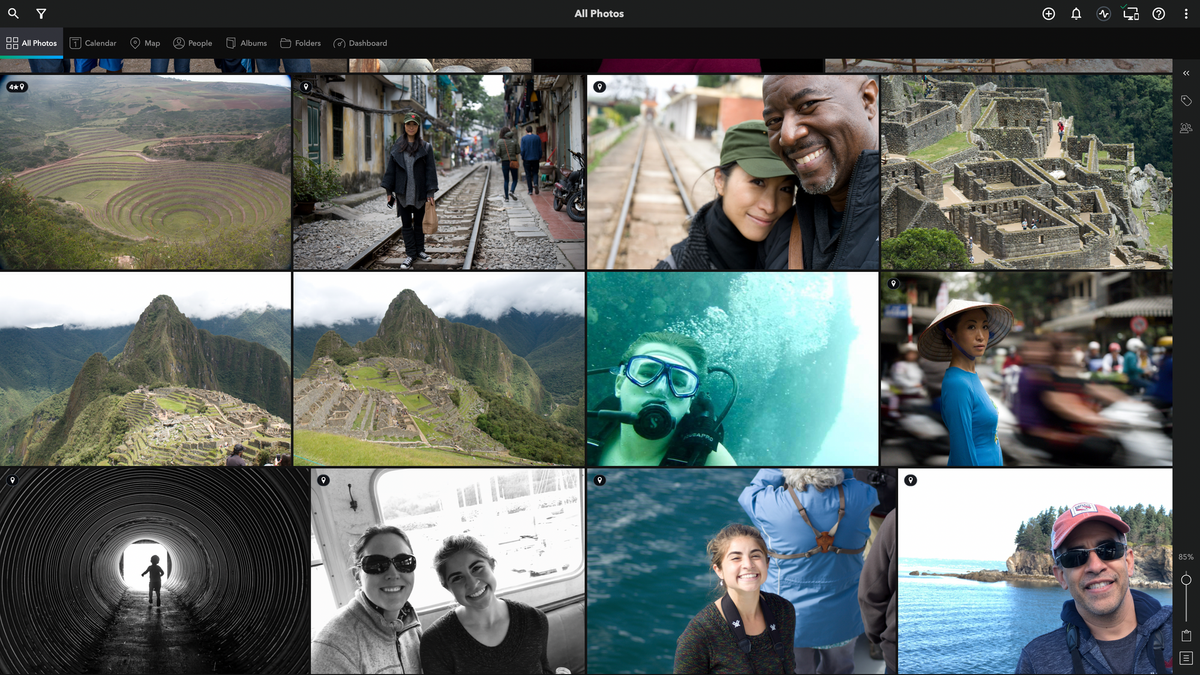
Task: Open the three-dot overflow menu
Action: click(1187, 13)
